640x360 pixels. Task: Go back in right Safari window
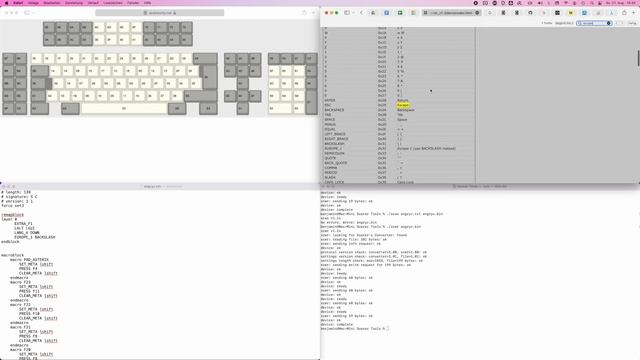point(361,13)
